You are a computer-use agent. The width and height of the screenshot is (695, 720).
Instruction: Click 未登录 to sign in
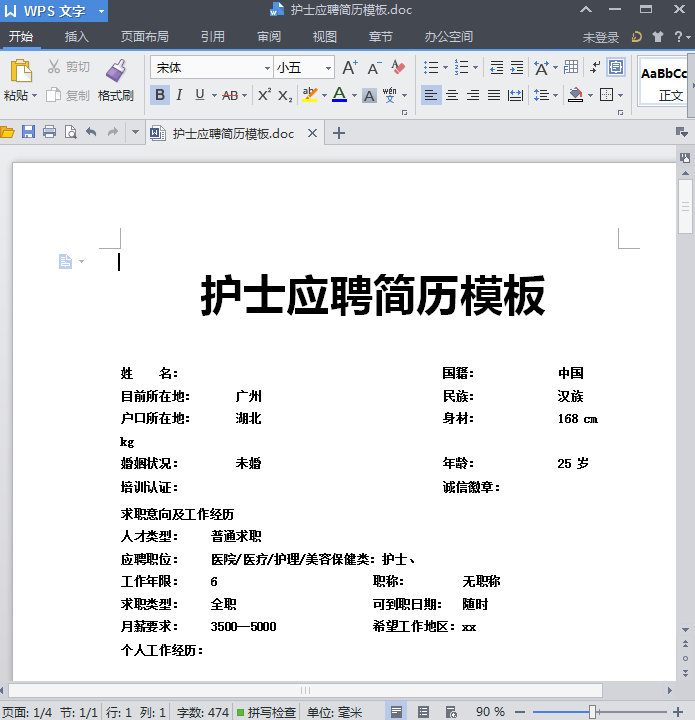600,37
